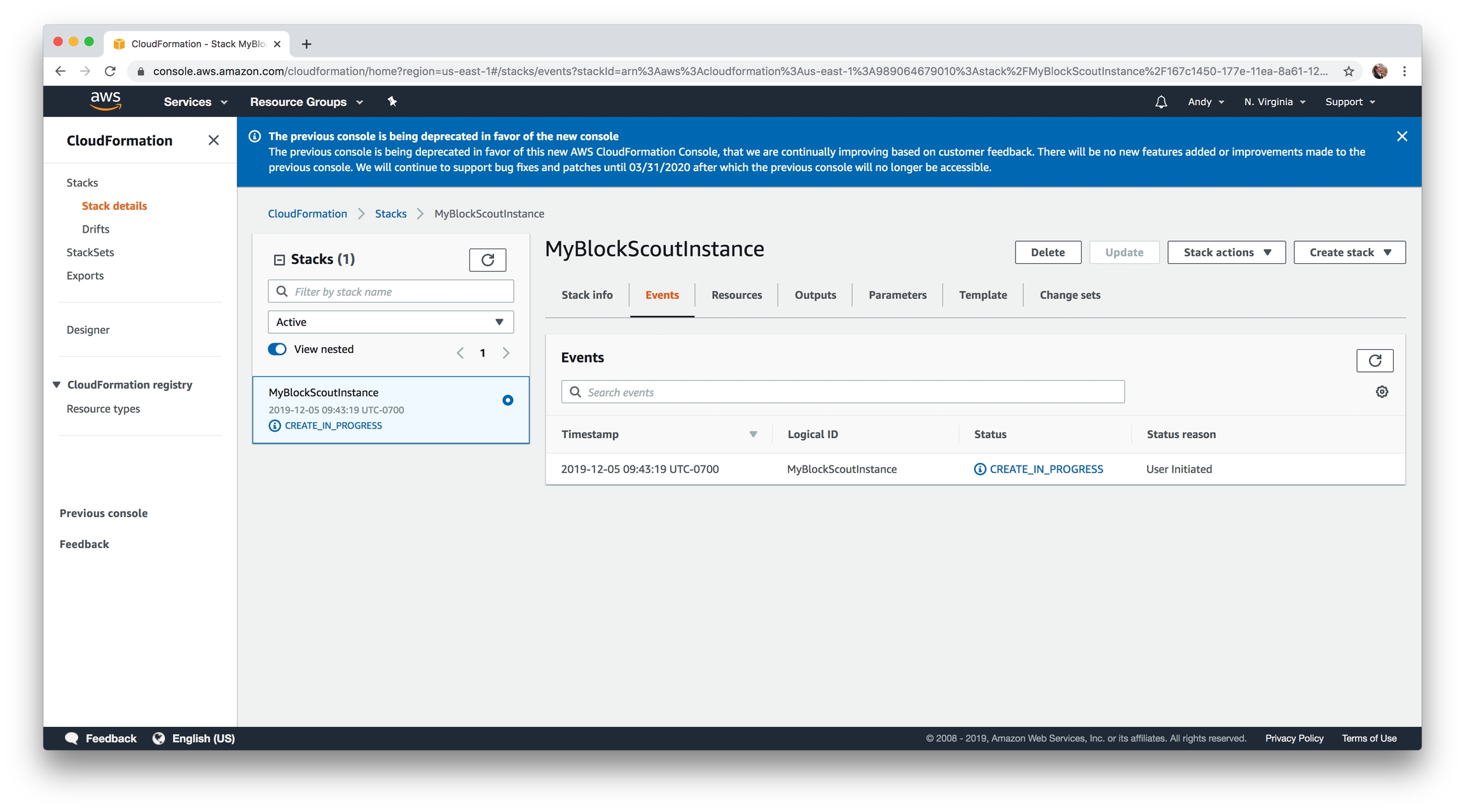Screen dimensions: 1465x812
Task: Open Events table settings gear
Action: point(1382,392)
